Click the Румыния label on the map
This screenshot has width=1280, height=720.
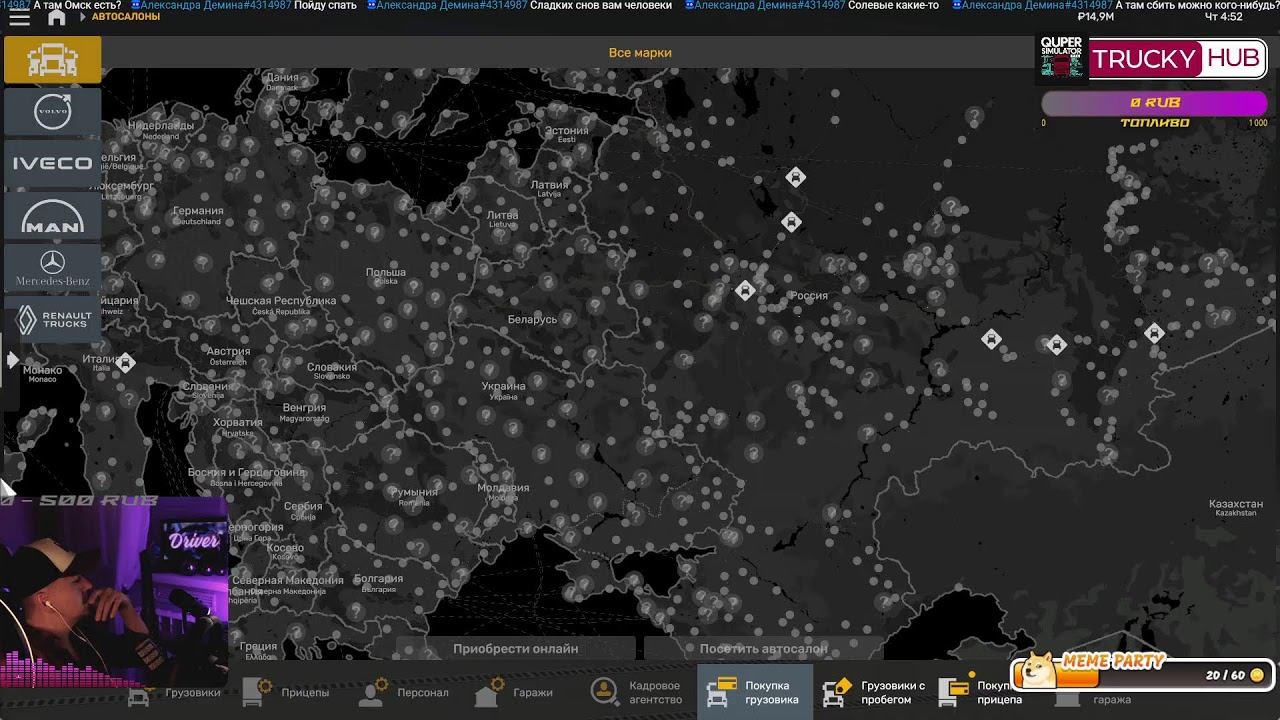coord(414,493)
